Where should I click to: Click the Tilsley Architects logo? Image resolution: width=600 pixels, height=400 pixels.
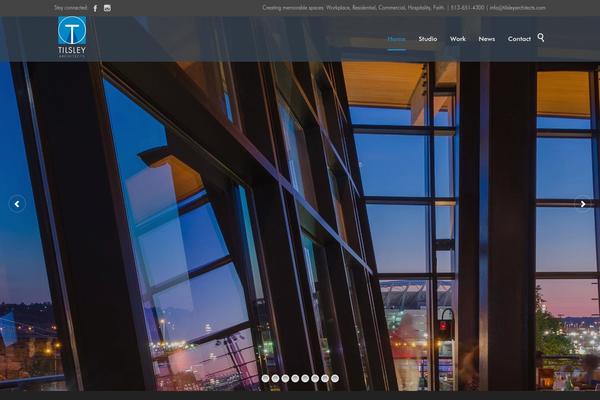pyautogui.click(x=72, y=37)
